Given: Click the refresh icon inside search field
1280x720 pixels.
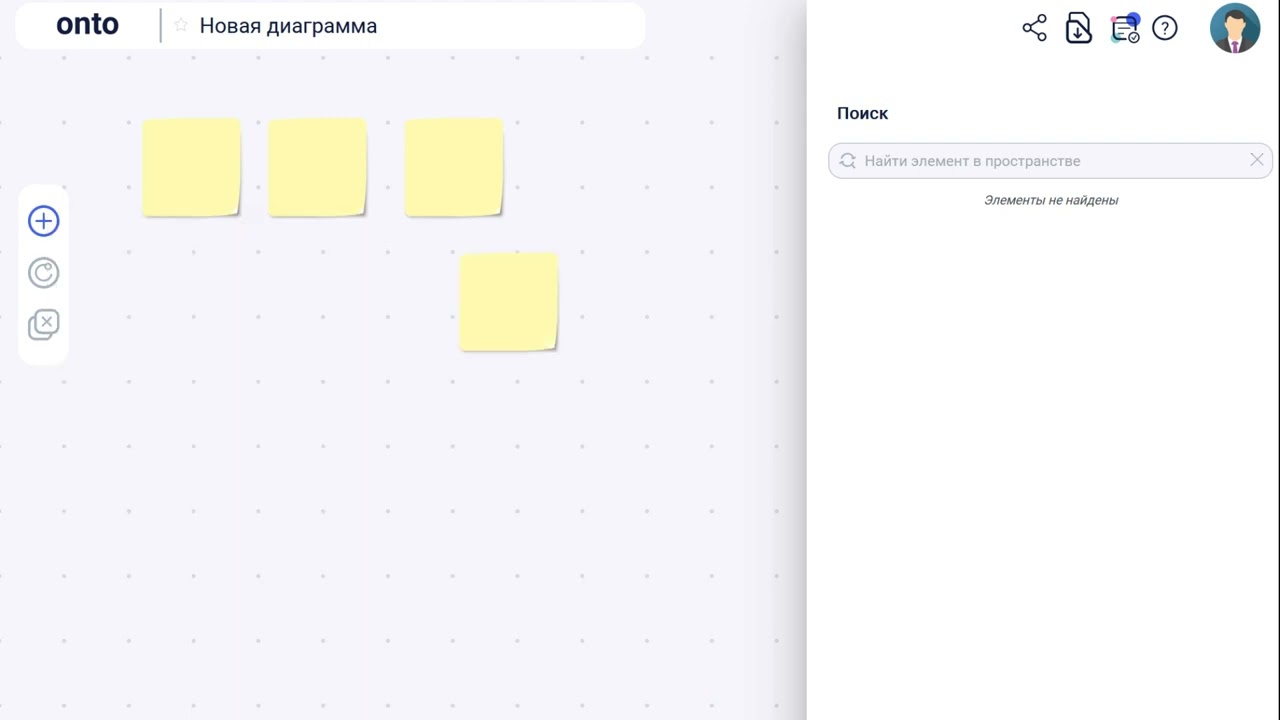Looking at the screenshot, I should click(x=848, y=160).
